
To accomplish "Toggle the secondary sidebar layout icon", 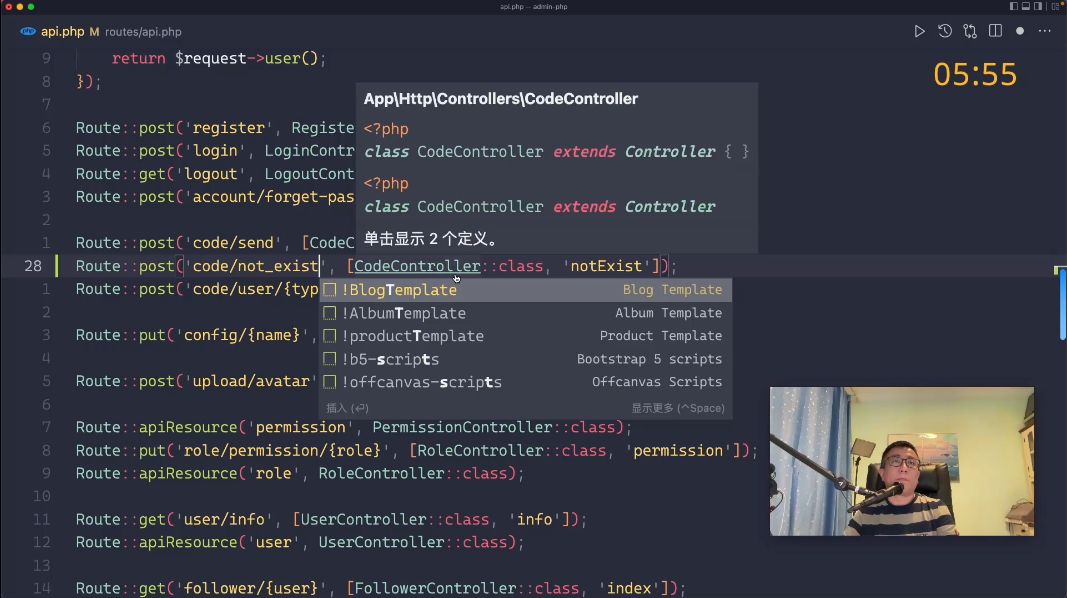I will pos(1038,6).
